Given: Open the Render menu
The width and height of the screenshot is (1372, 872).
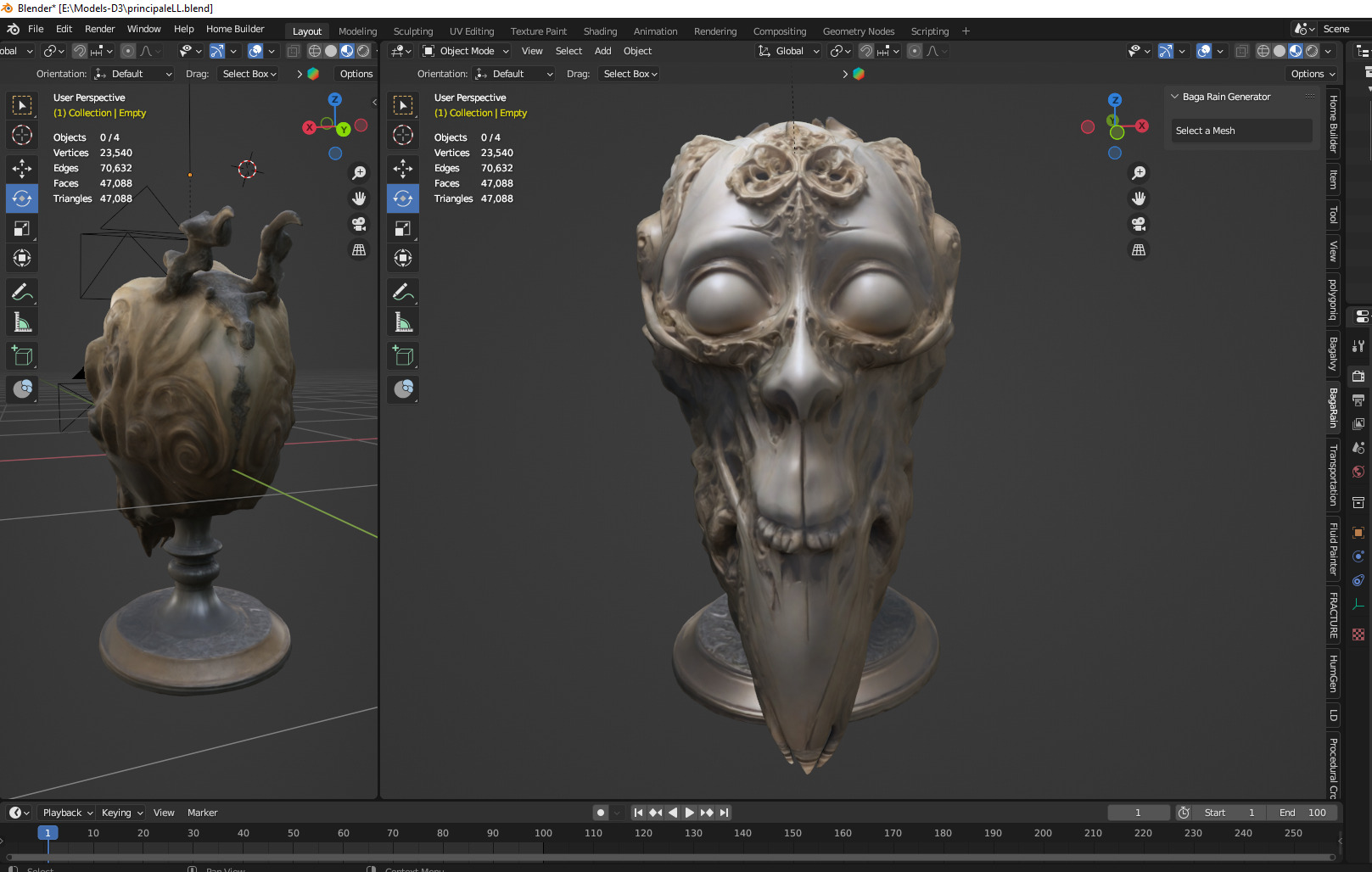Looking at the screenshot, I should 99,29.
